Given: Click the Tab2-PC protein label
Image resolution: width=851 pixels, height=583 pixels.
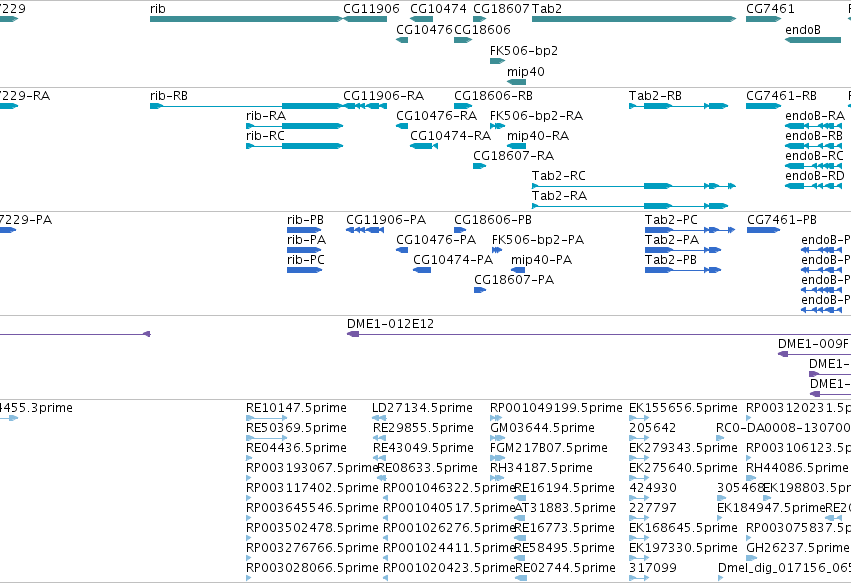Looking at the screenshot, I should tap(671, 220).
